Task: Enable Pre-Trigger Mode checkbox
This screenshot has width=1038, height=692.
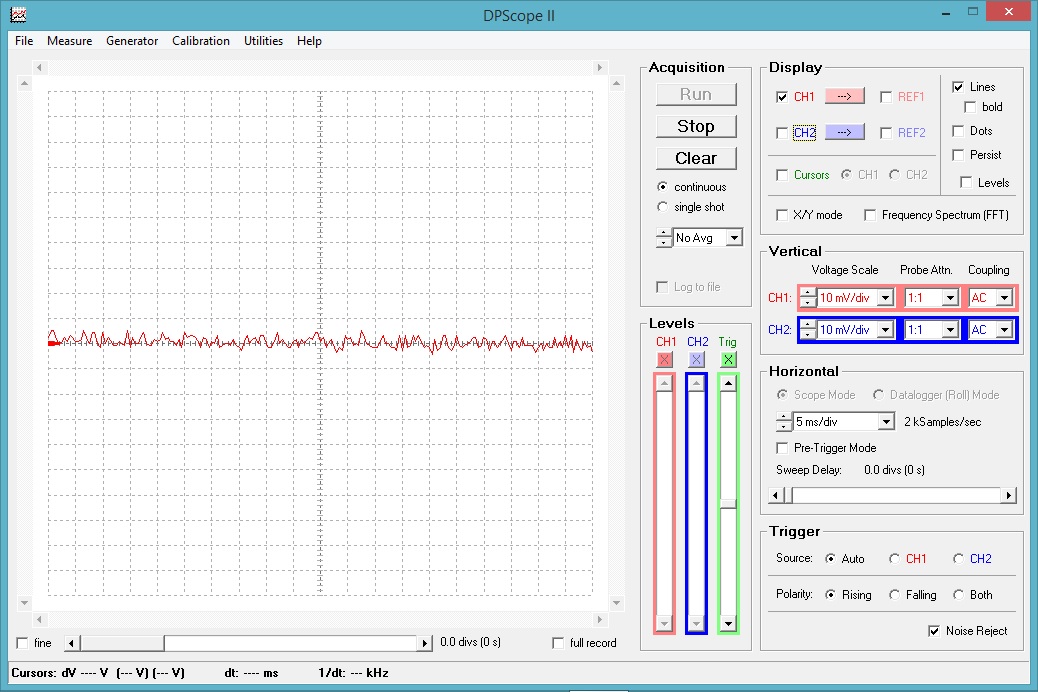Action: [782, 448]
